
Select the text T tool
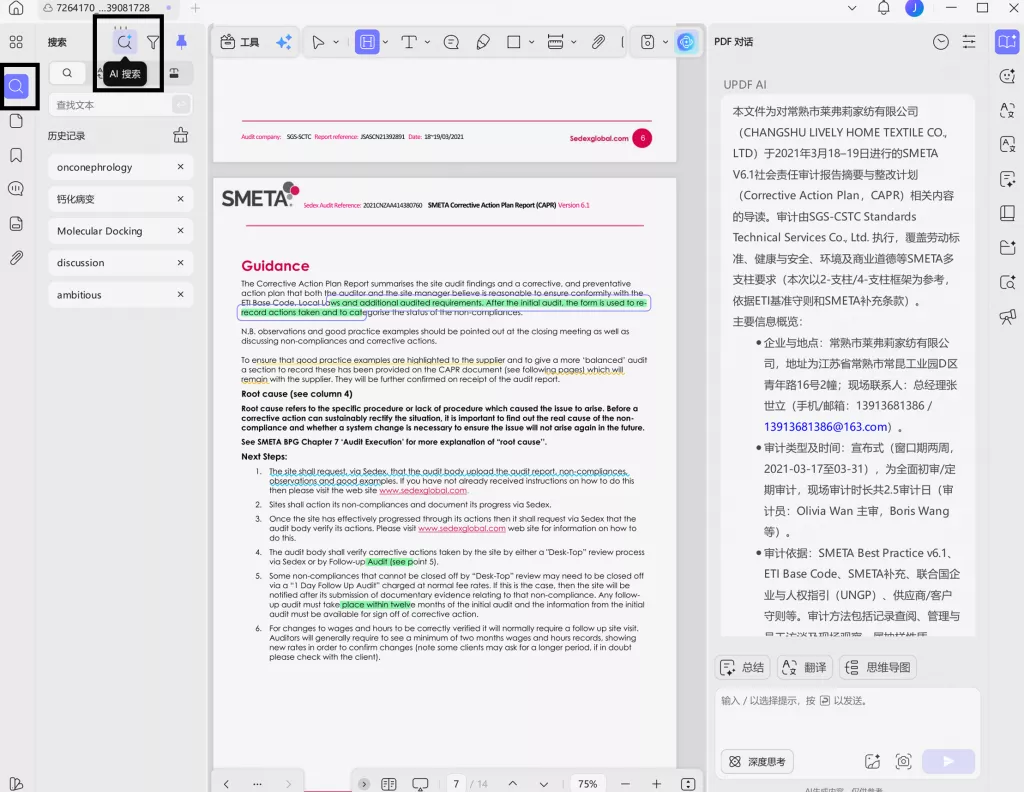click(x=409, y=42)
